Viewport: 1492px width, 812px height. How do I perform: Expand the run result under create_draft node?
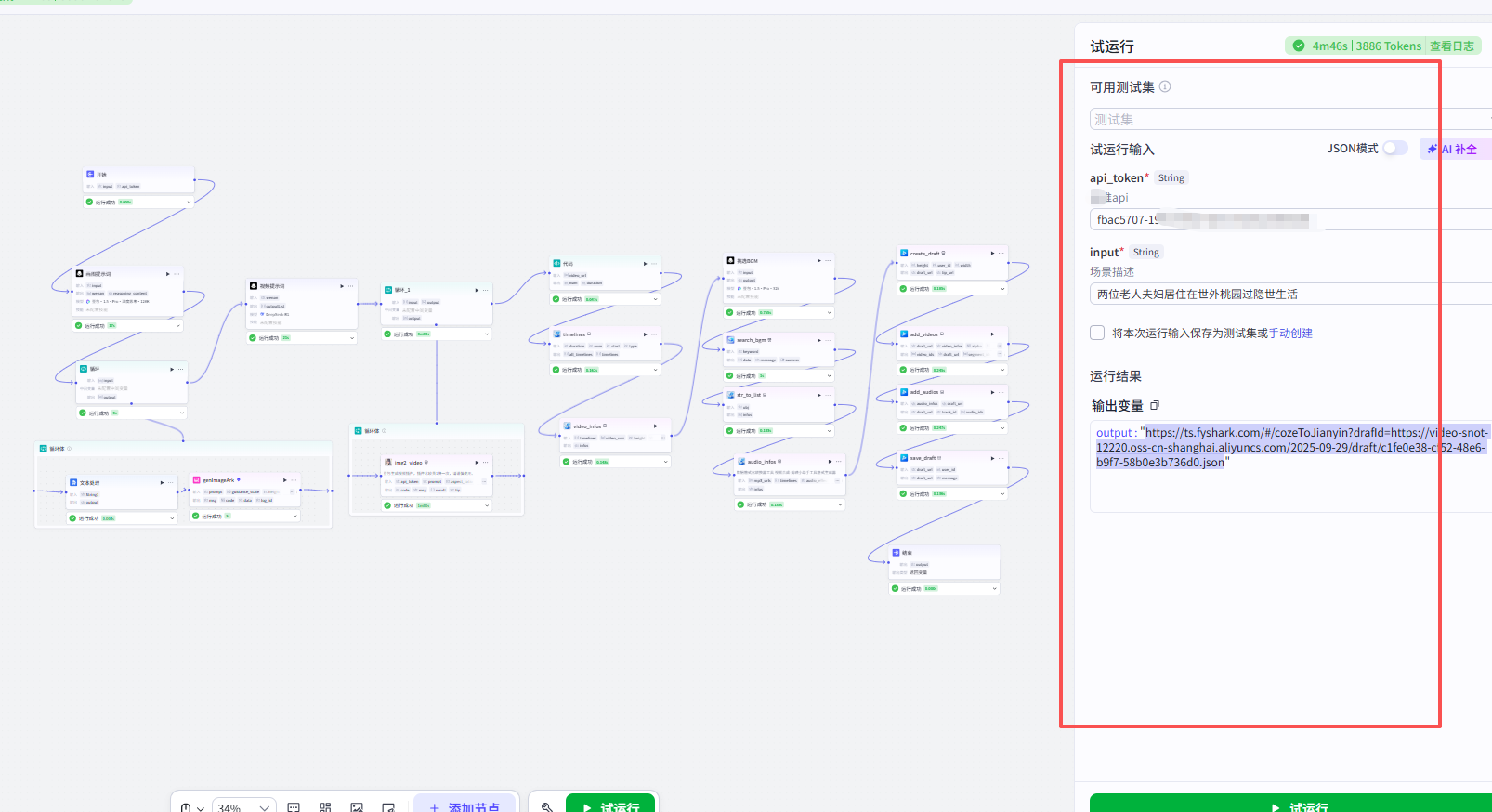click(x=1002, y=289)
